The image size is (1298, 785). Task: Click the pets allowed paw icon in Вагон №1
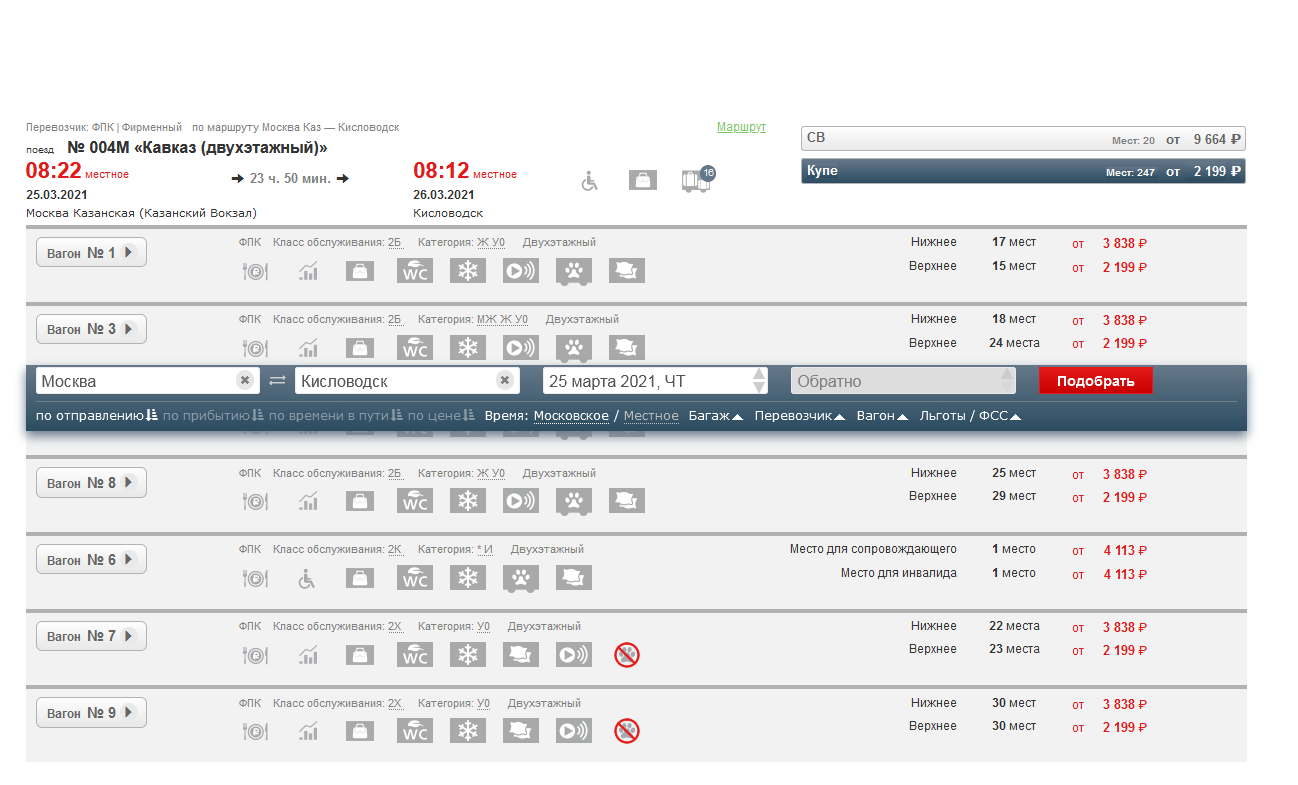pyautogui.click(x=574, y=271)
